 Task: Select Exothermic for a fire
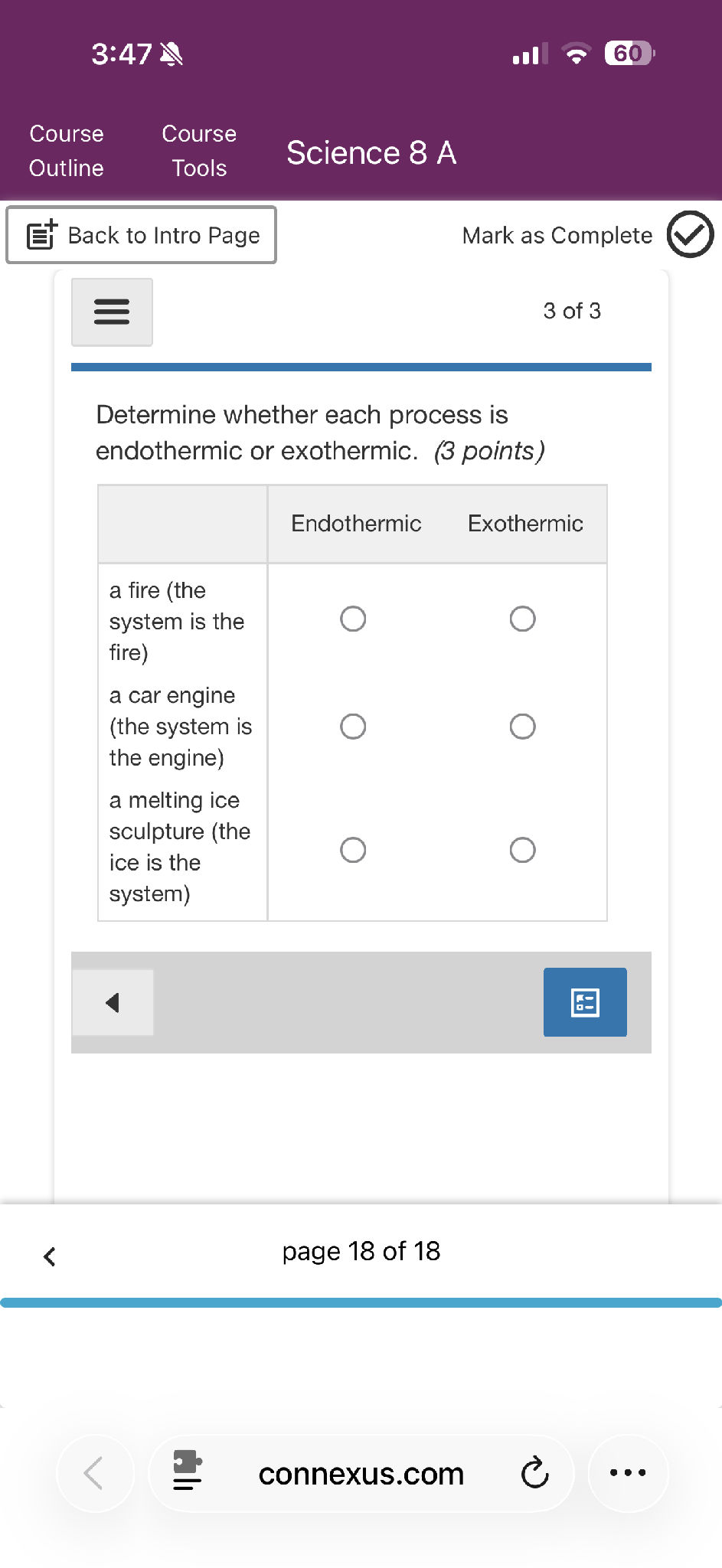pyautogui.click(x=522, y=619)
